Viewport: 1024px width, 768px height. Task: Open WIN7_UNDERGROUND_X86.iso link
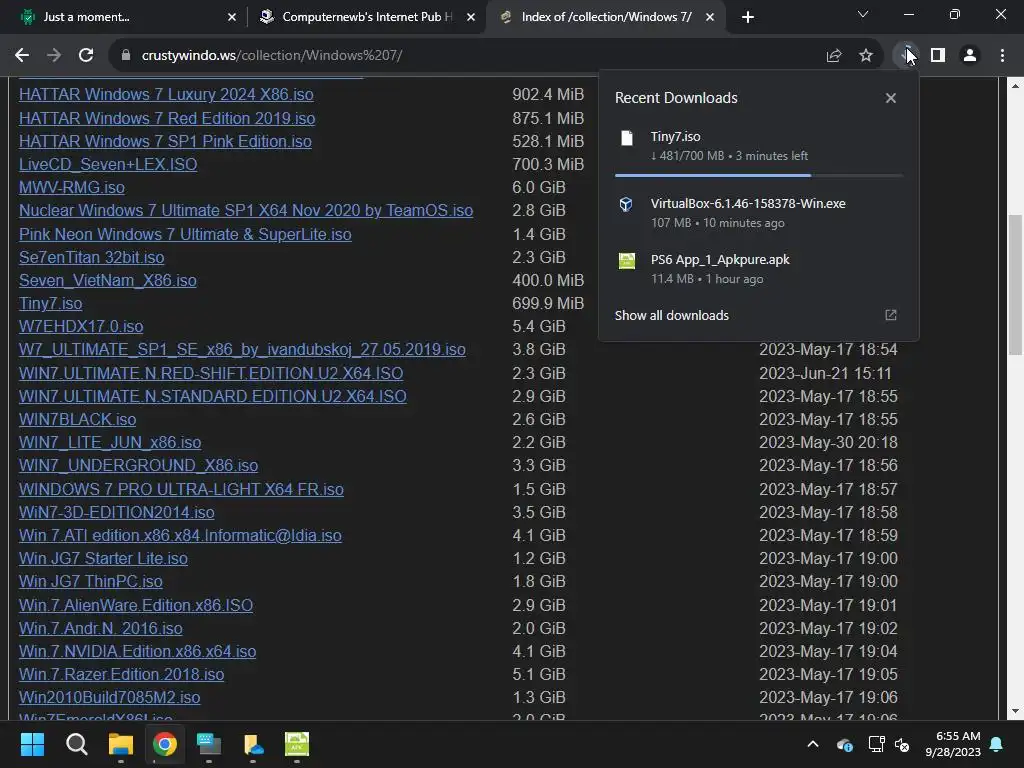tap(138, 466)
